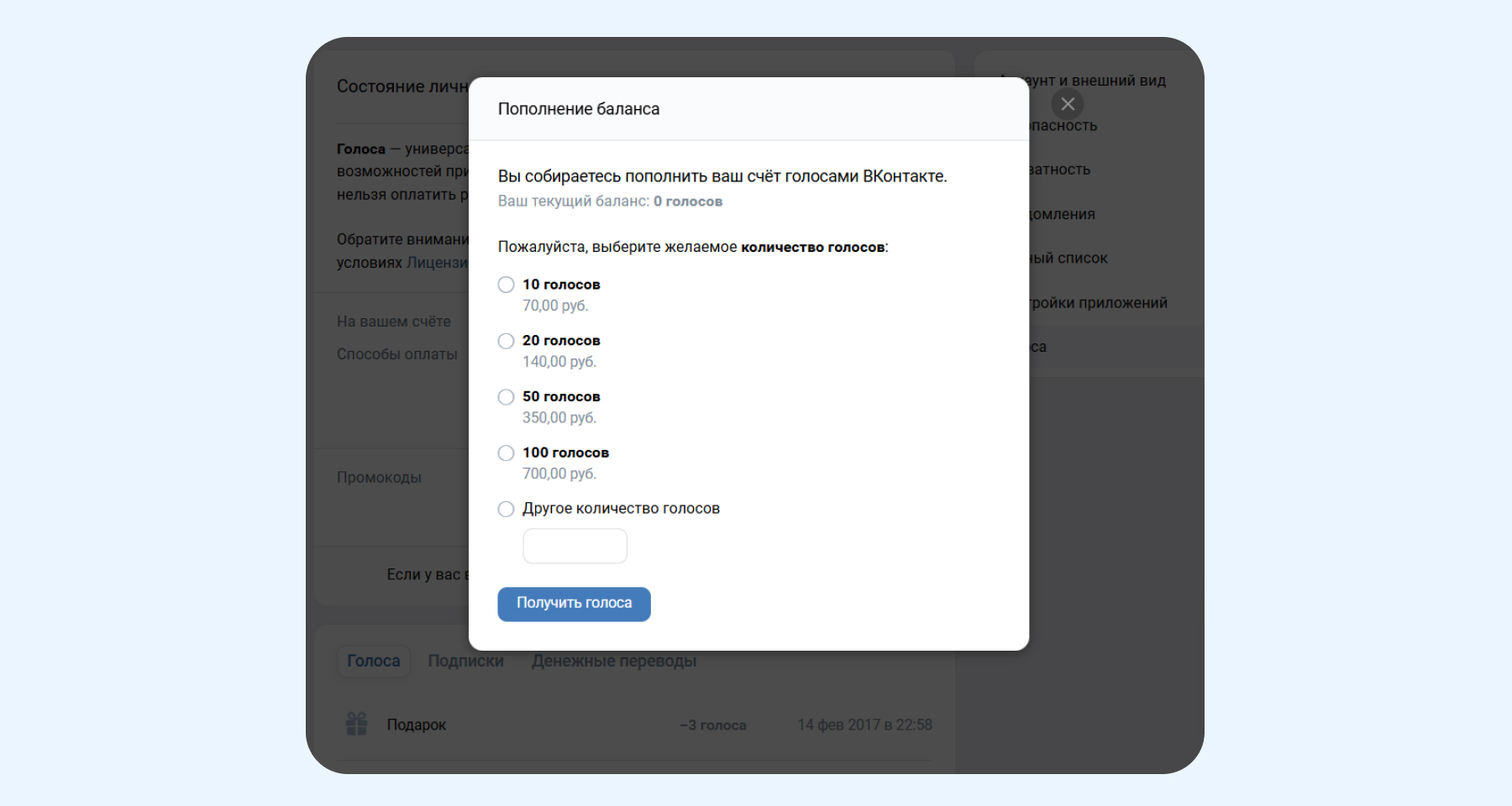Go to Денежные переводы tab
The image size is (1512, 806).
coord(614,662)
